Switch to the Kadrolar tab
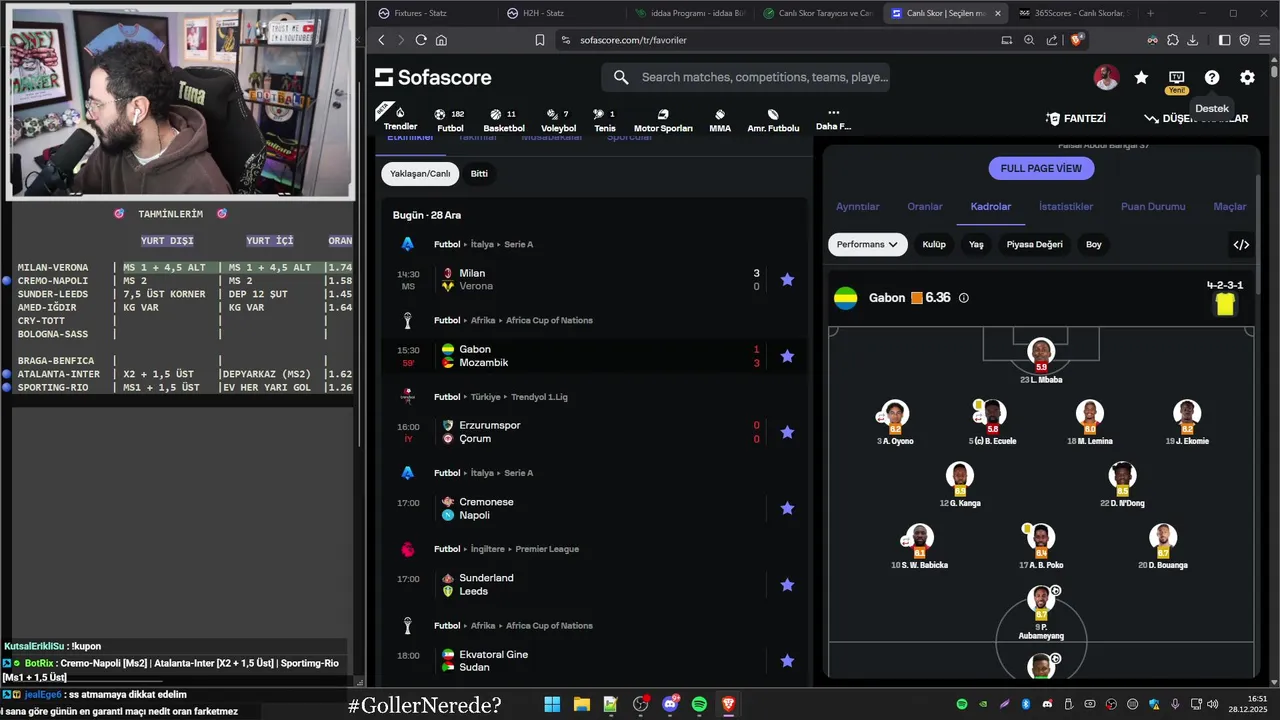1280x720 pixels. point(991,207)
